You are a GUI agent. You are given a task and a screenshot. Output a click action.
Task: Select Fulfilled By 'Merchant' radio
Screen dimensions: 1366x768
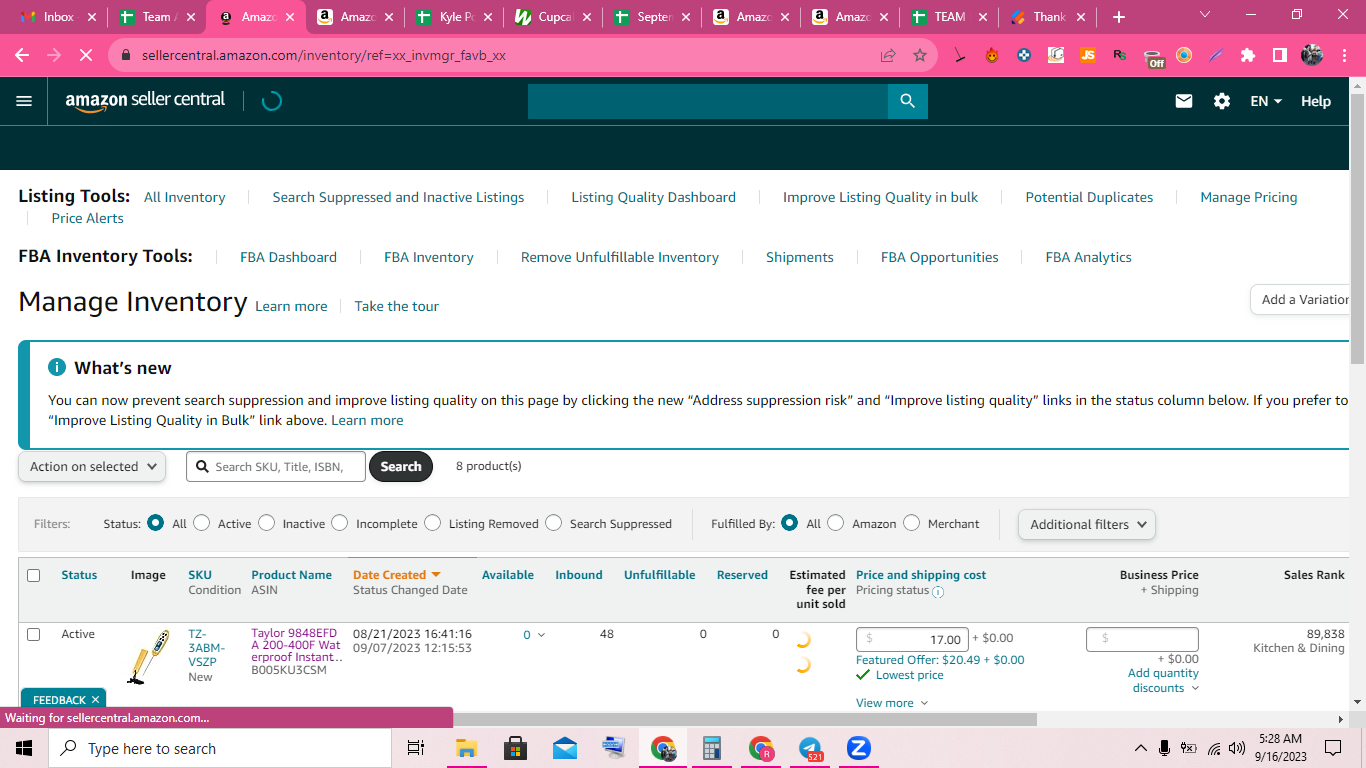[x=912, y=523]
